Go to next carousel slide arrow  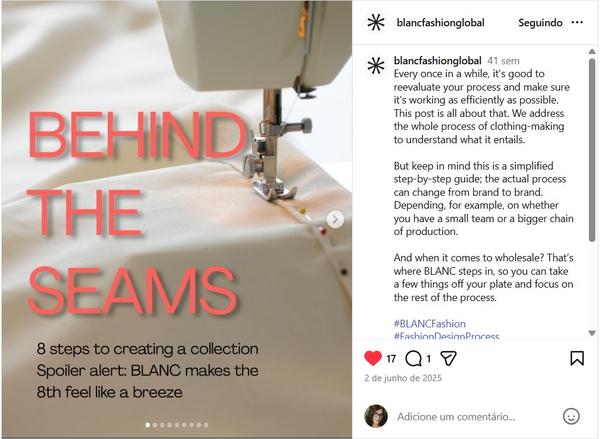pyautogui.click(x=335, y=219)
